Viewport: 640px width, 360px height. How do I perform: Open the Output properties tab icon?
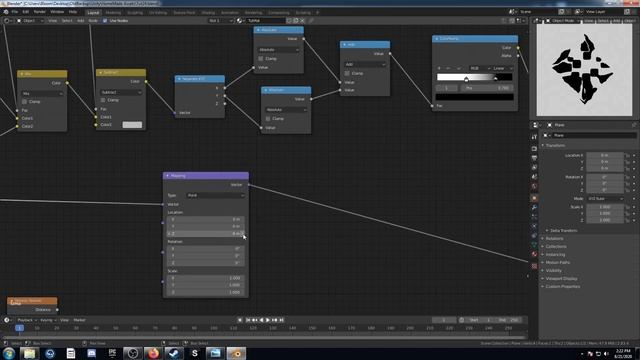point(534,158)
